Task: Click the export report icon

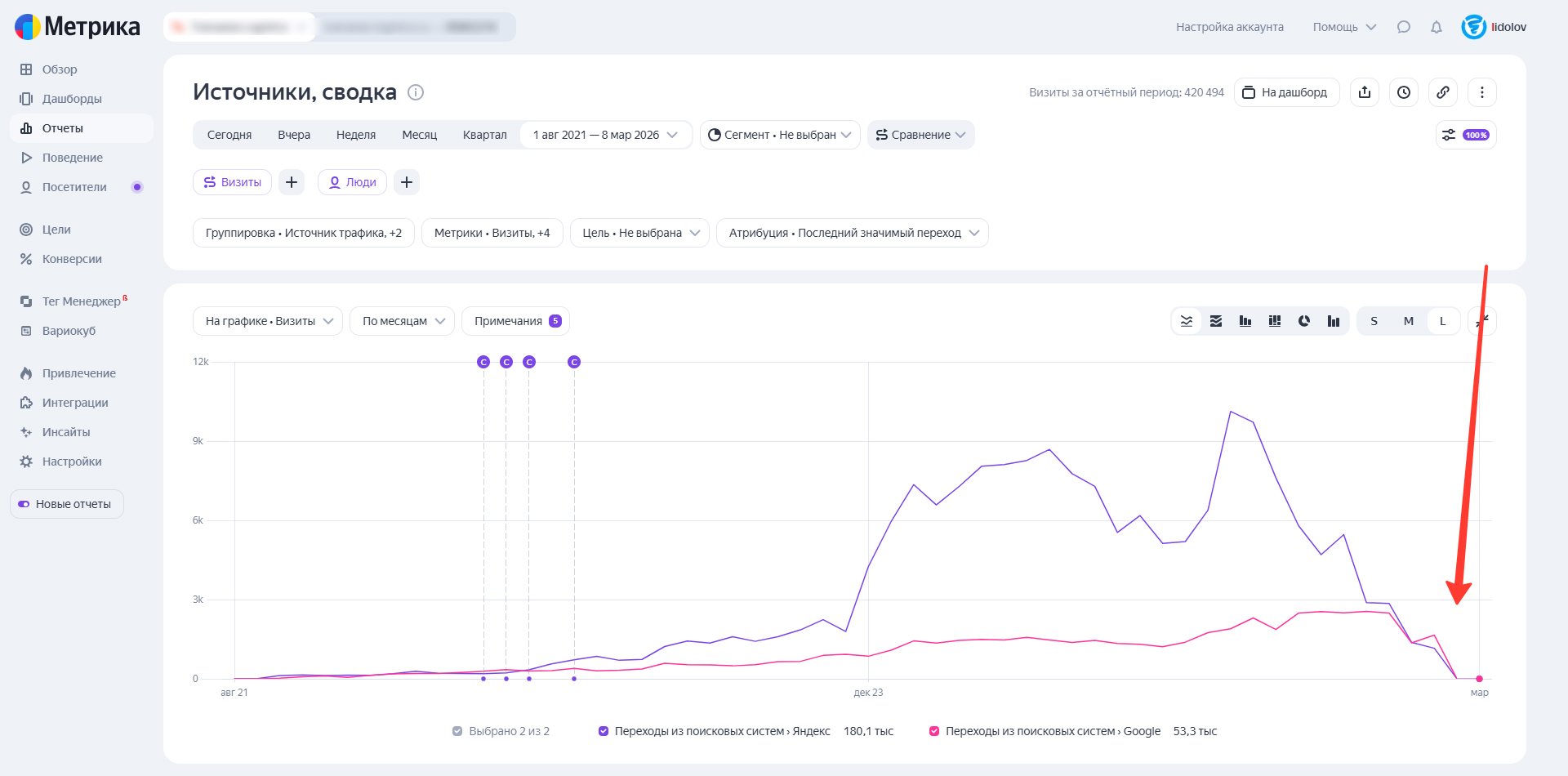Action: point(1365,92)
